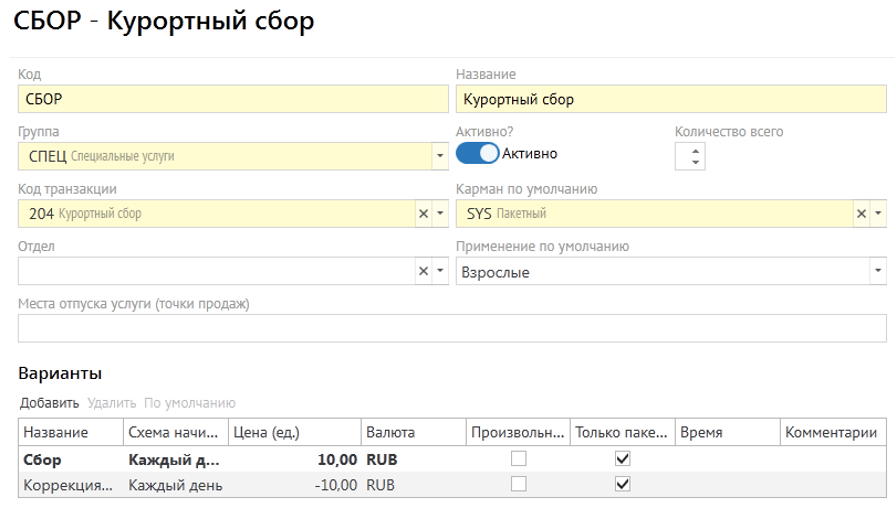Check Произвольная цена box for Сбор row

tap(518, 459)
